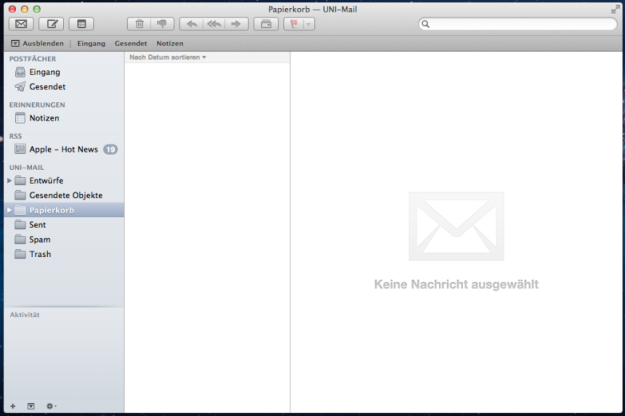The height and width of the screenshot is (416, 625).
Task: Click the Get Mail envelope icon
Action: tap(21, 23)
